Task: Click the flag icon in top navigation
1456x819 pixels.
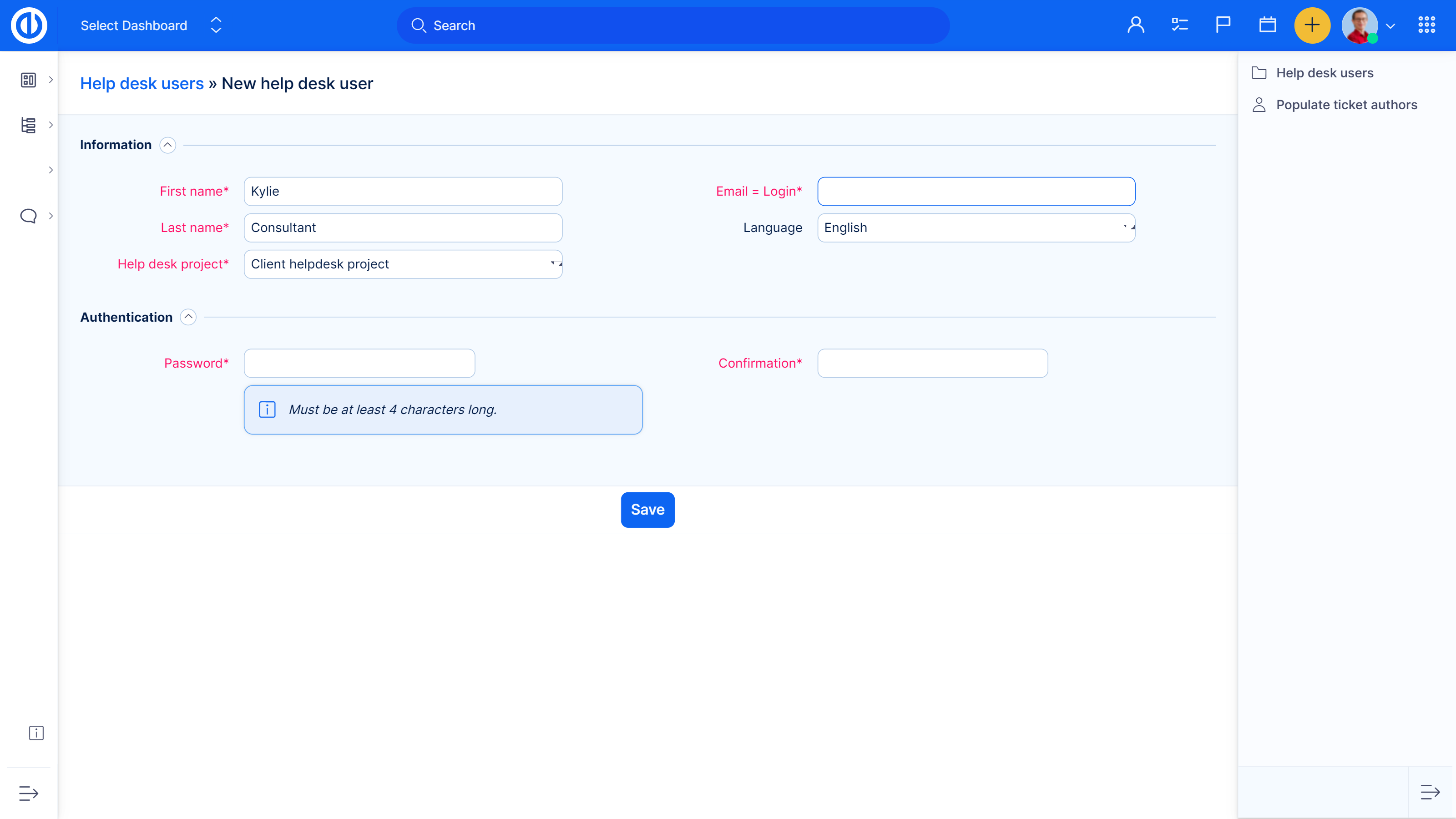Action: (1222, 25)
